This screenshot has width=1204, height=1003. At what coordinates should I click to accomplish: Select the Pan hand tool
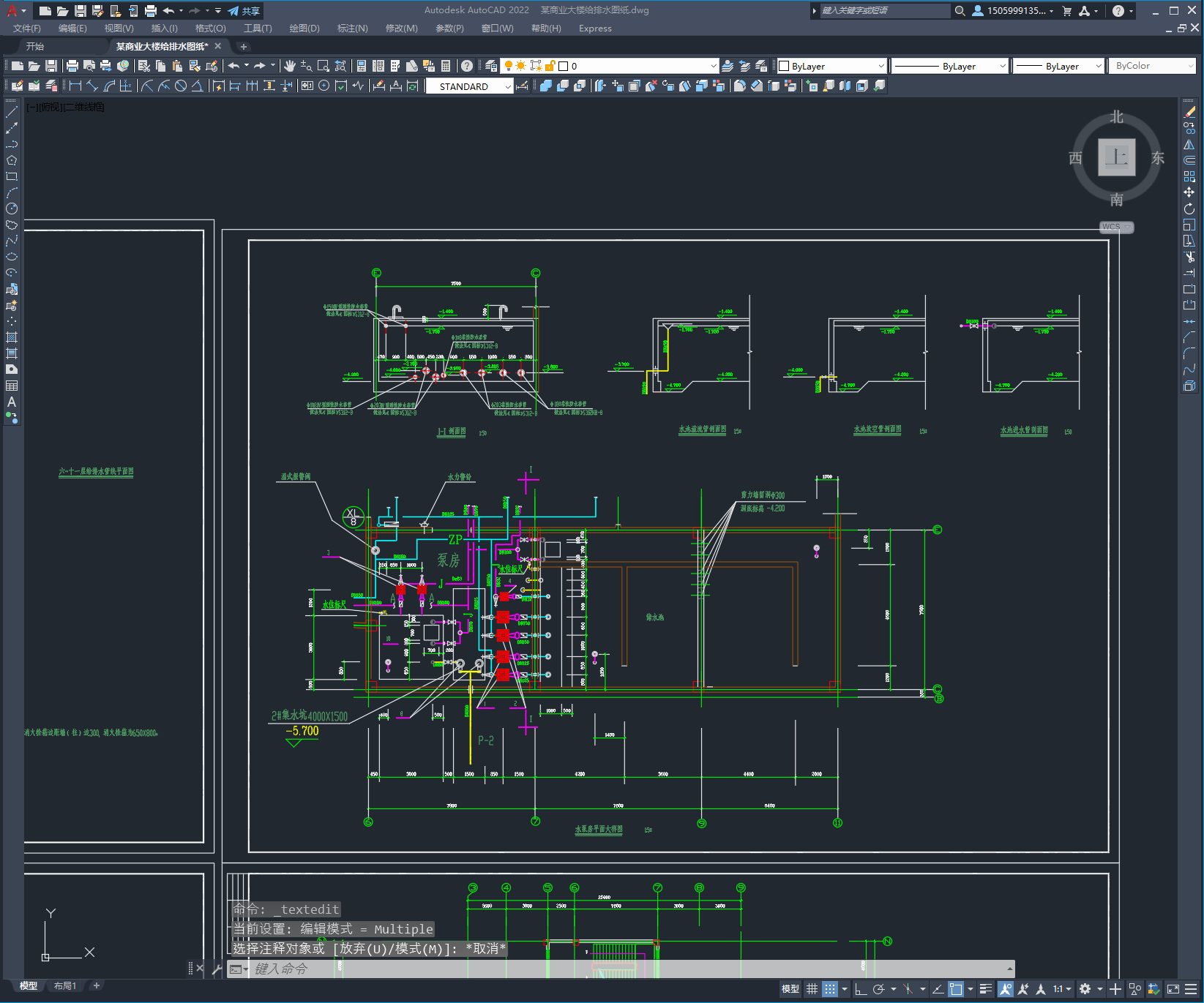coord(290,66)
